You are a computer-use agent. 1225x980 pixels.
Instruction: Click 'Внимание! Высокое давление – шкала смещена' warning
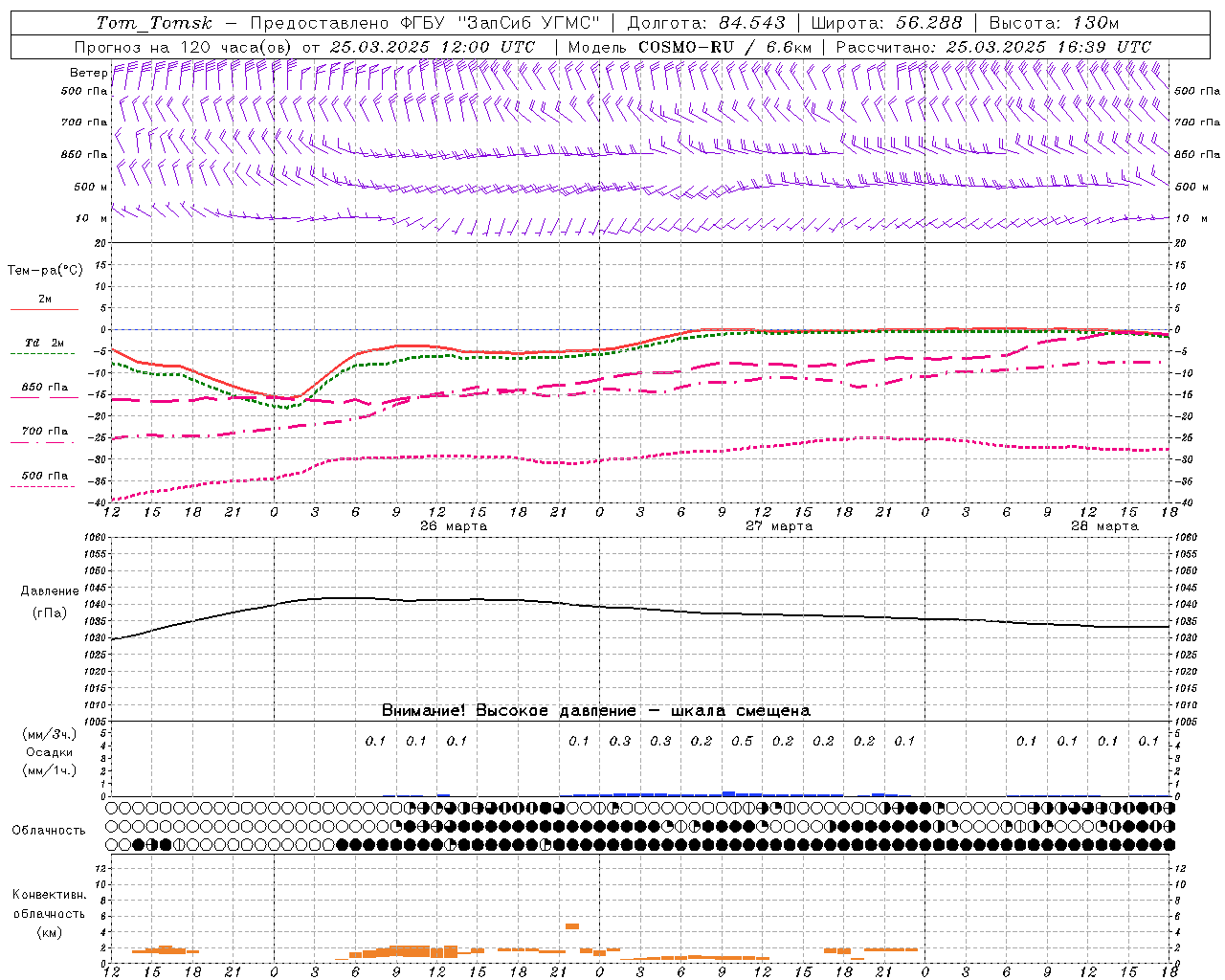click(x=596, y=711)
